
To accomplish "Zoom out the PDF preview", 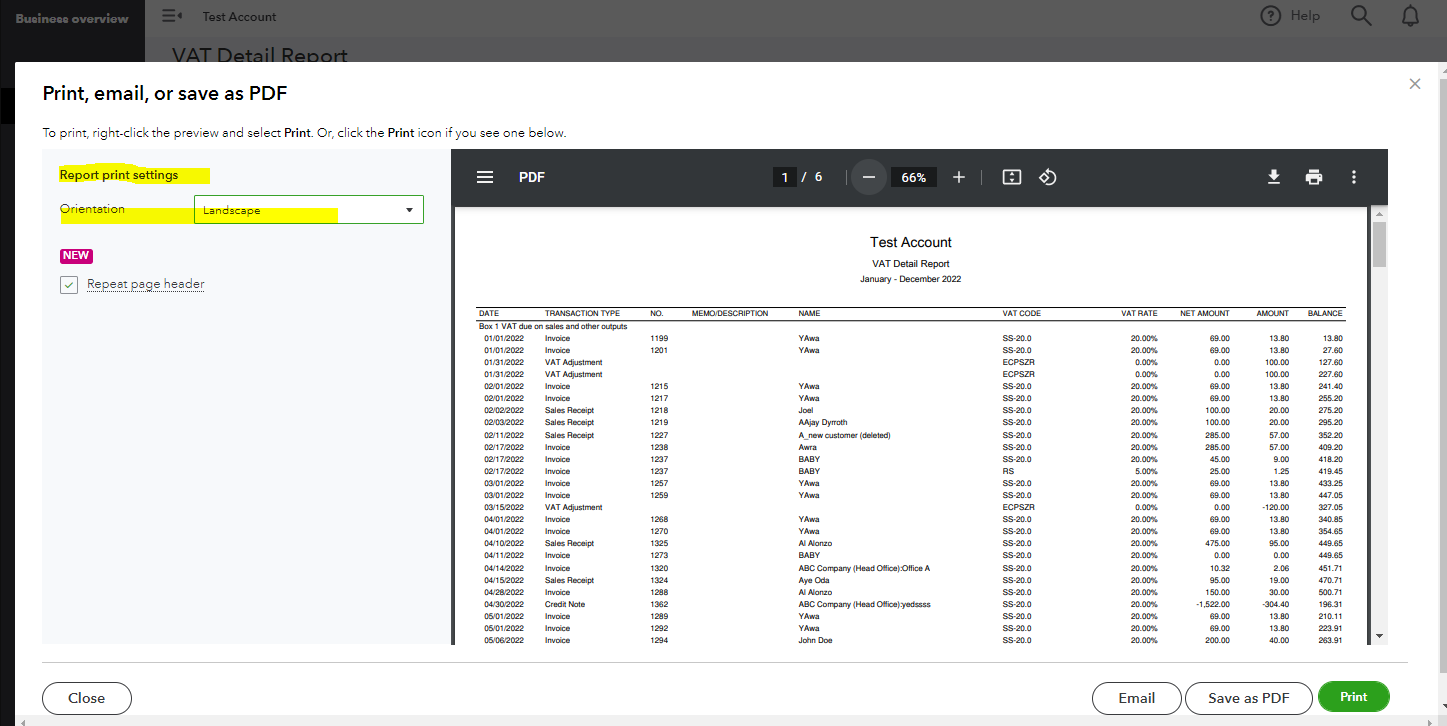I will [868, 177].
